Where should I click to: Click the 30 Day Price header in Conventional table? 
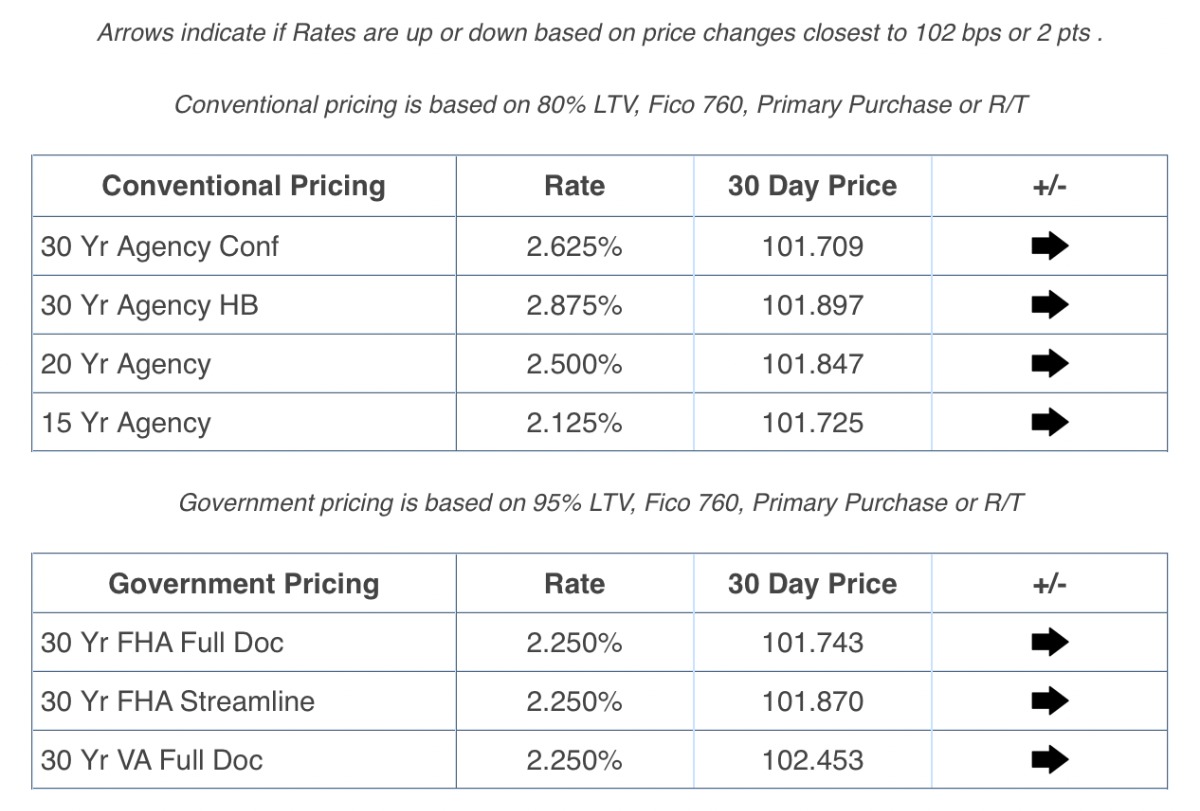[812, 186]
